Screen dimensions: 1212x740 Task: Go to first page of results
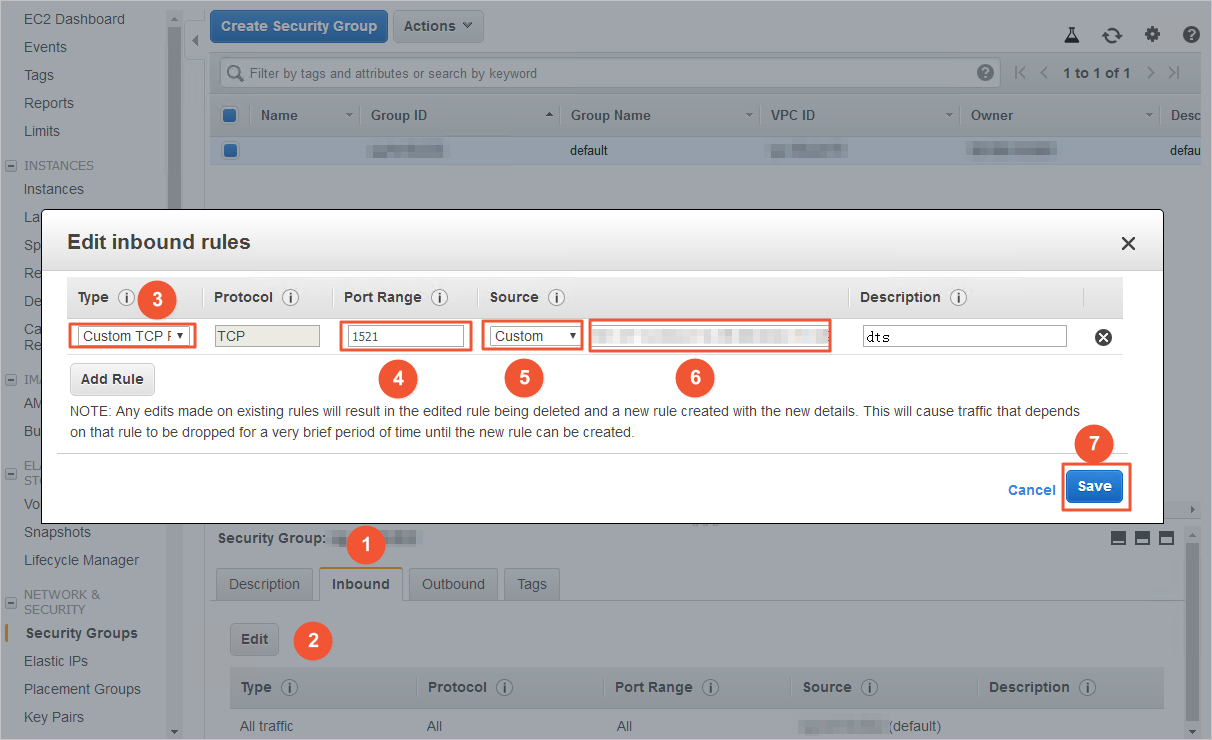tap(1020, 73)
